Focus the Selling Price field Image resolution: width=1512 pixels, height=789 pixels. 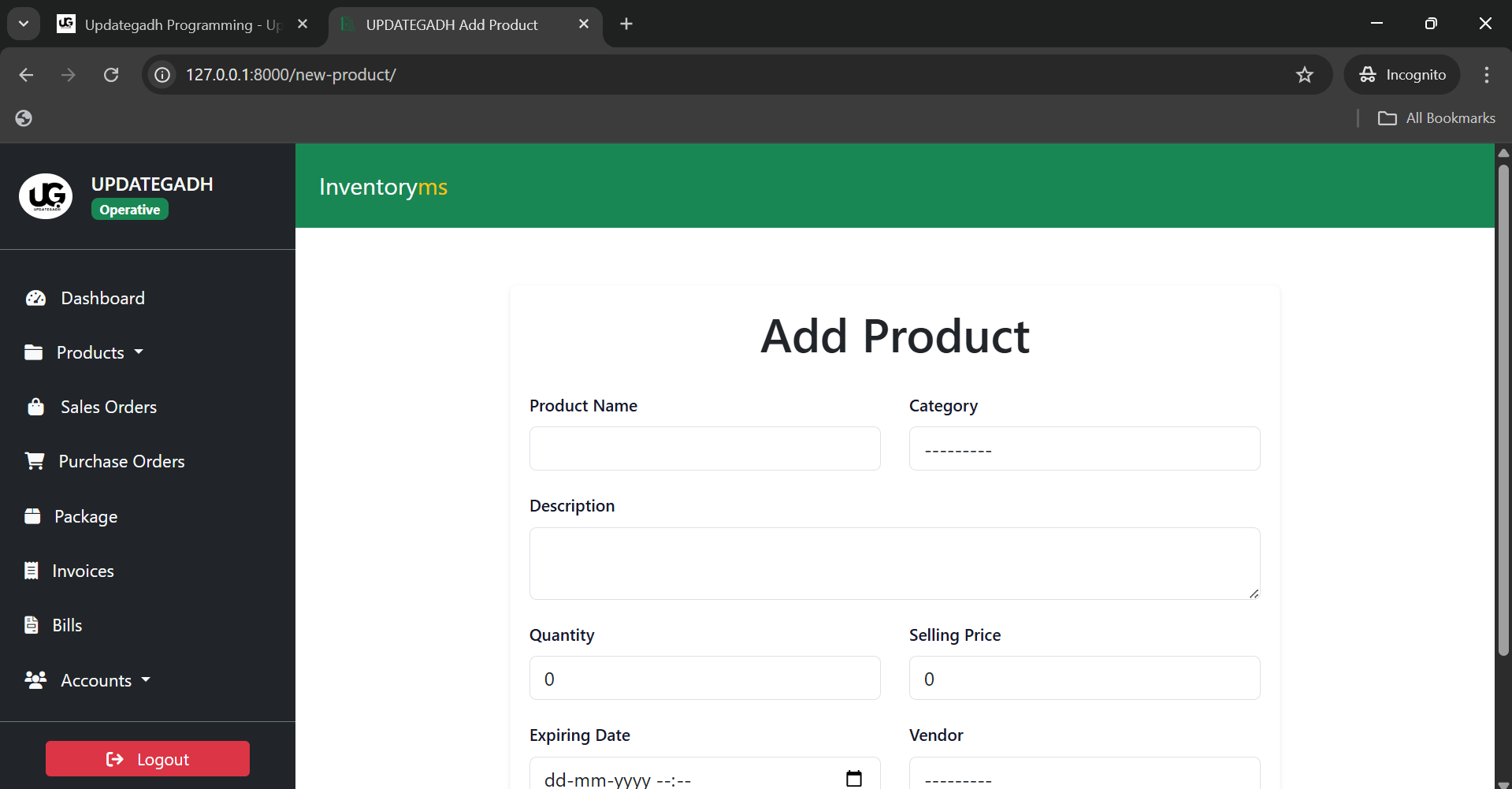click(x=1084, y=678)
